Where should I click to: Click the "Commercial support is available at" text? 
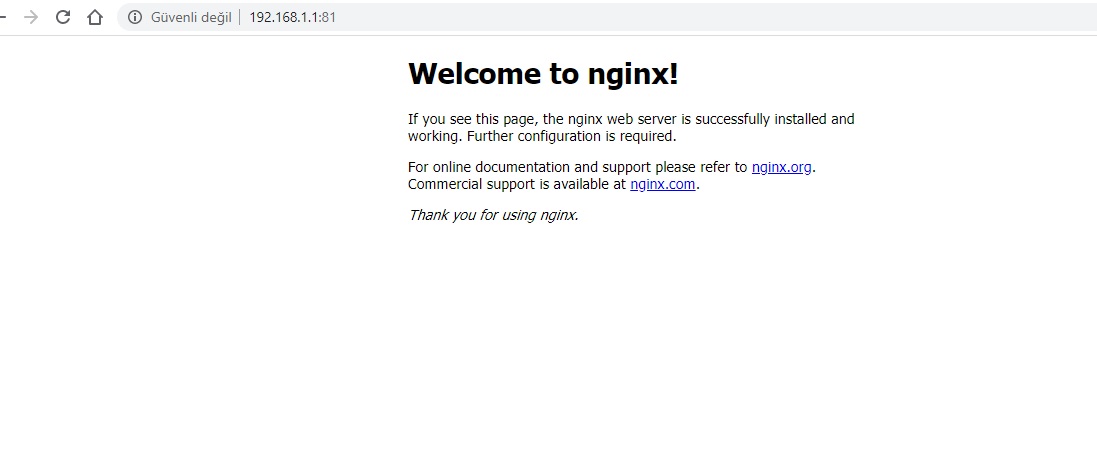pos(517,185)
